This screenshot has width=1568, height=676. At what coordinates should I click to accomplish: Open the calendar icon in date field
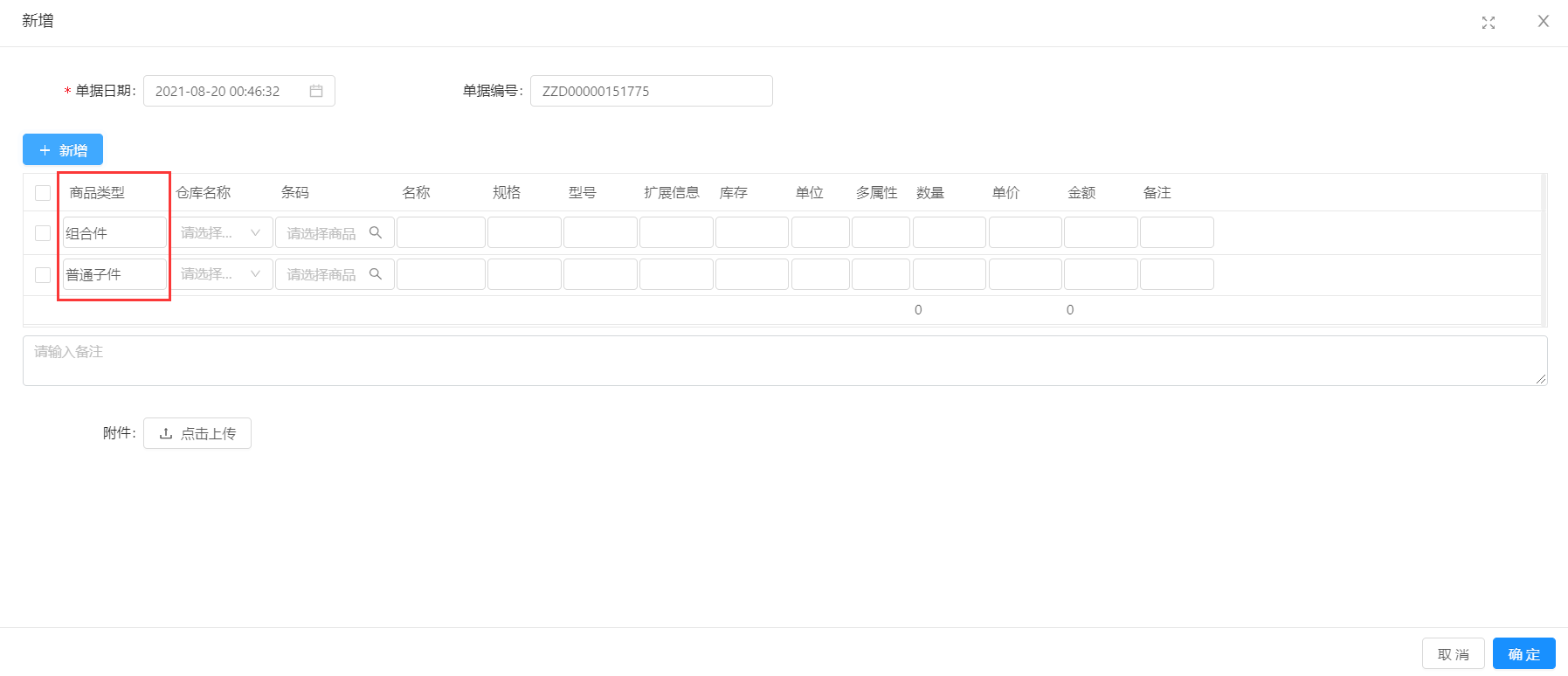316,91
